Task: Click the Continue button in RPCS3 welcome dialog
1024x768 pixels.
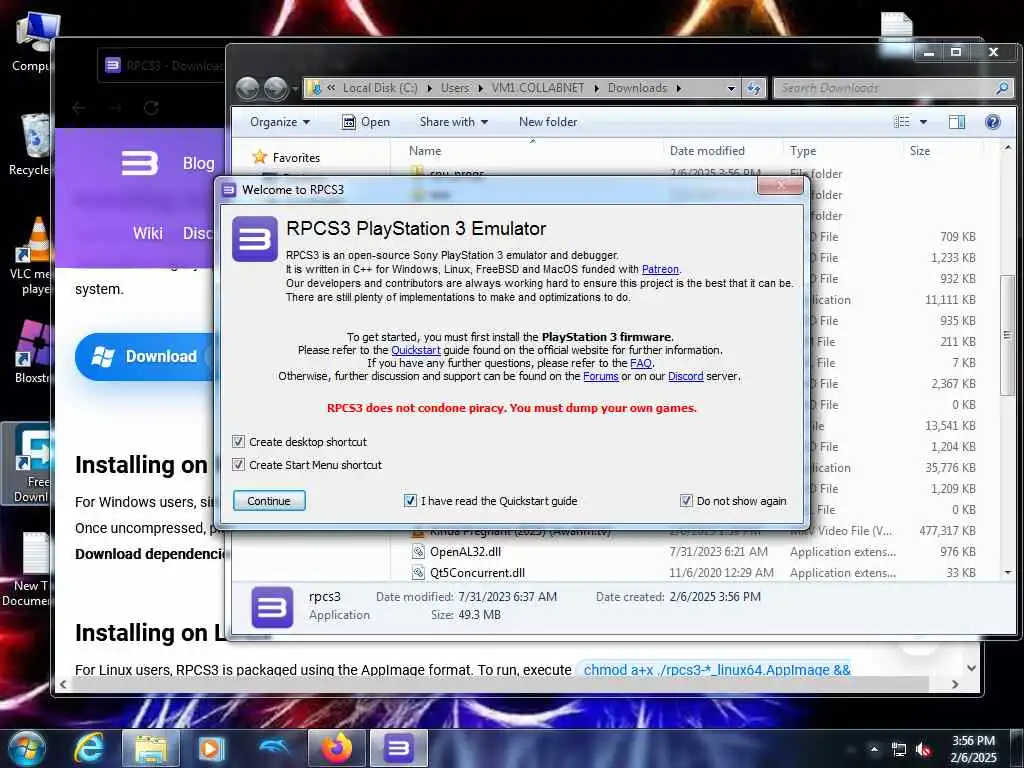Action: point(269,501)
